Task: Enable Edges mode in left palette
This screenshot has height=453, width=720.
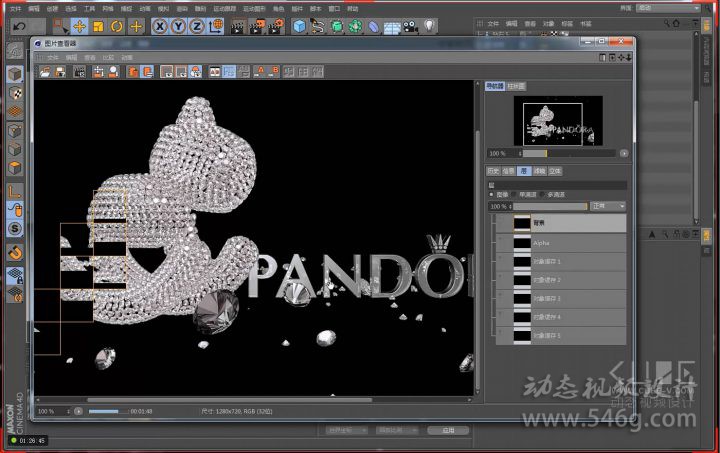Action: (15, 149)
